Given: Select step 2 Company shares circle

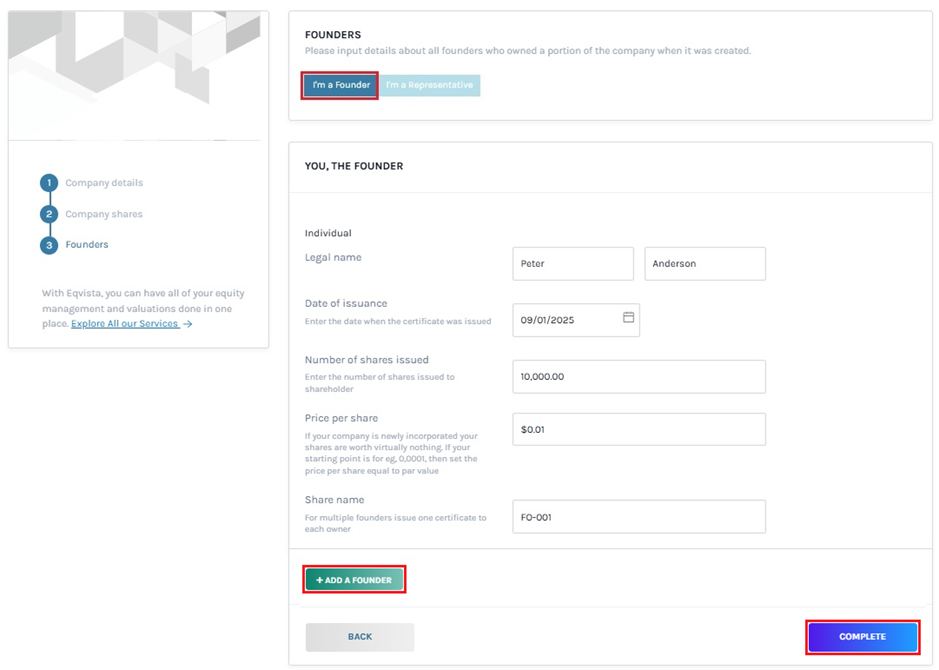Looking at the screenshot, I should pyautogui.click(x=49, y=213).
